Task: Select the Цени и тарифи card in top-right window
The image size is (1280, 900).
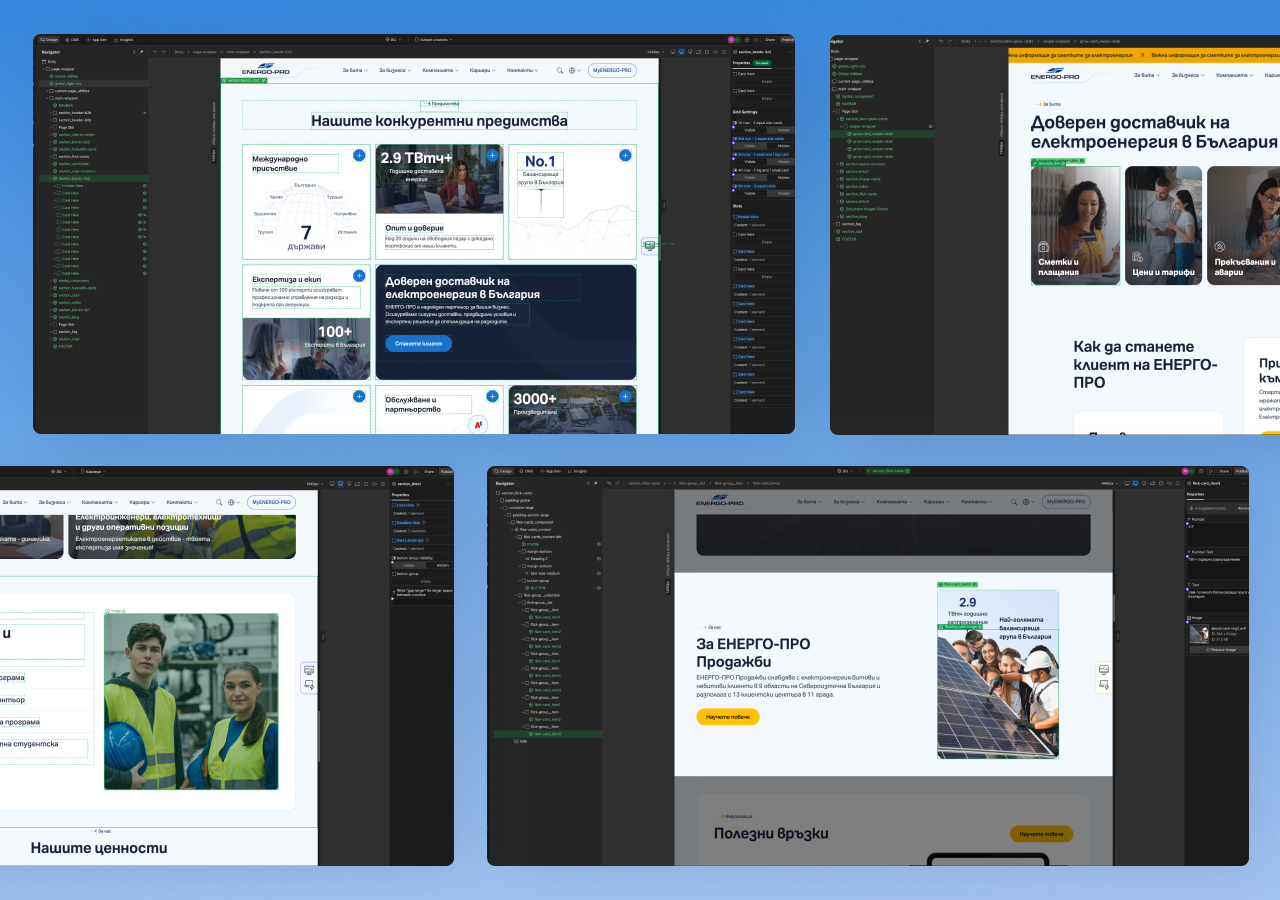Action: [x=1163, y=226]
